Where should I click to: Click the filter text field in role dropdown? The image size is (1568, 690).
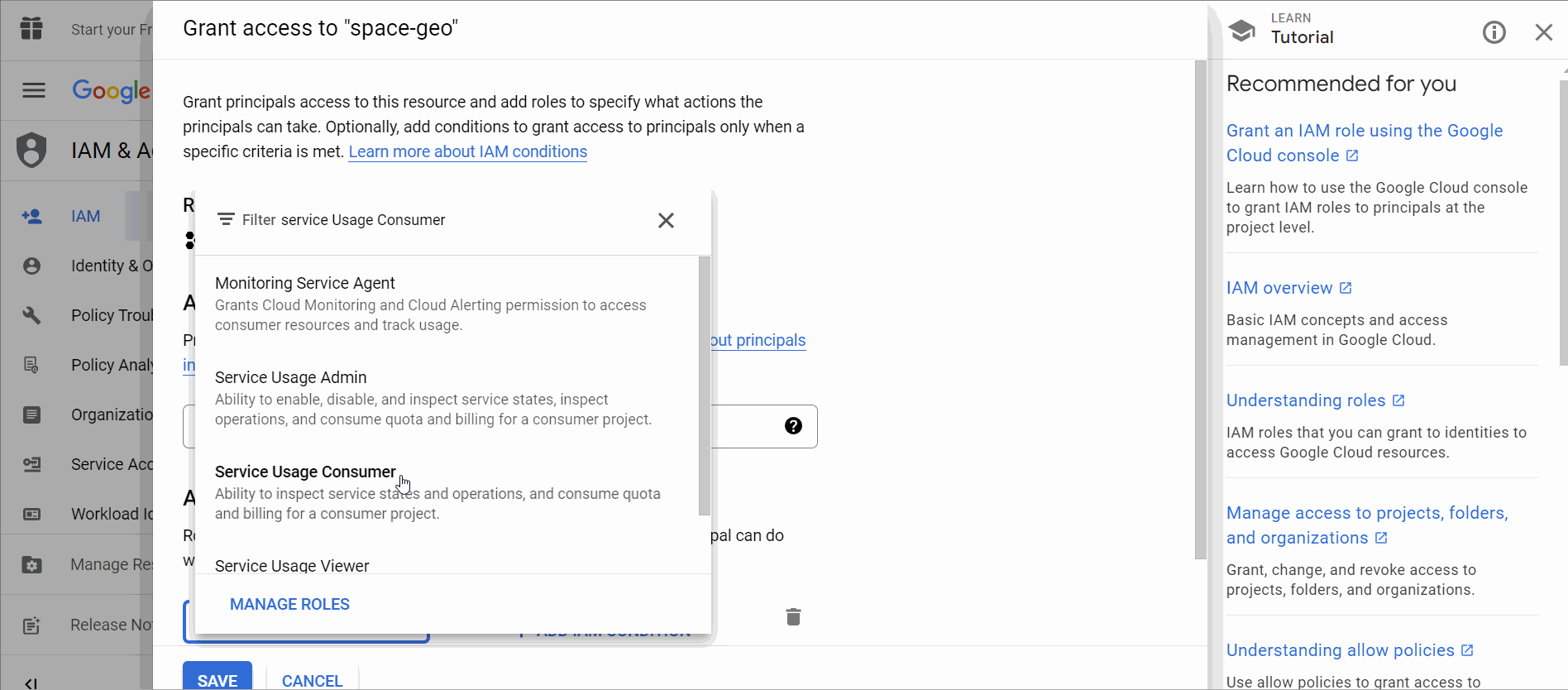pos(447,220)
